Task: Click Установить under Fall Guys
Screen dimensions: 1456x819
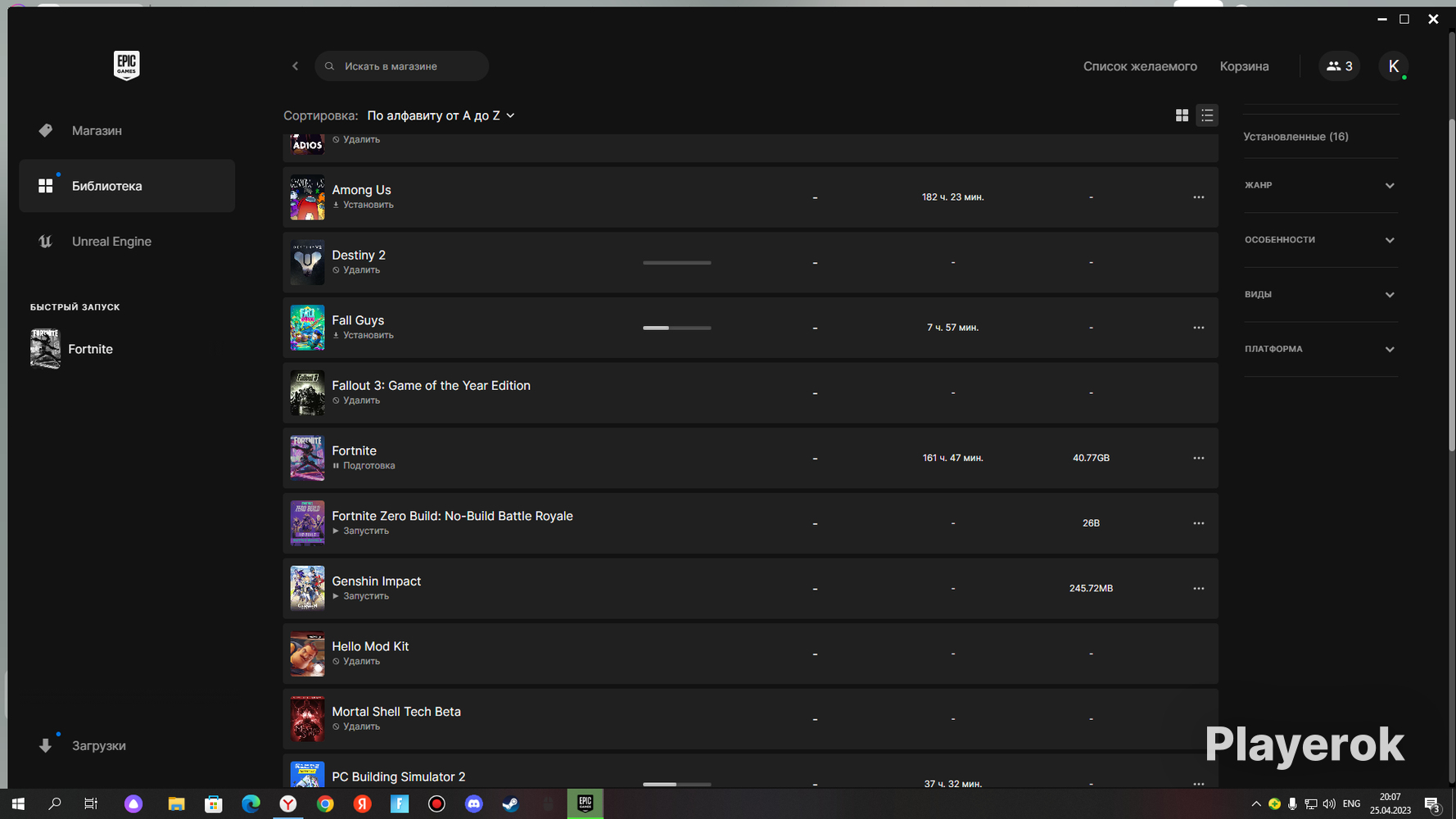Action: [363, 335]
